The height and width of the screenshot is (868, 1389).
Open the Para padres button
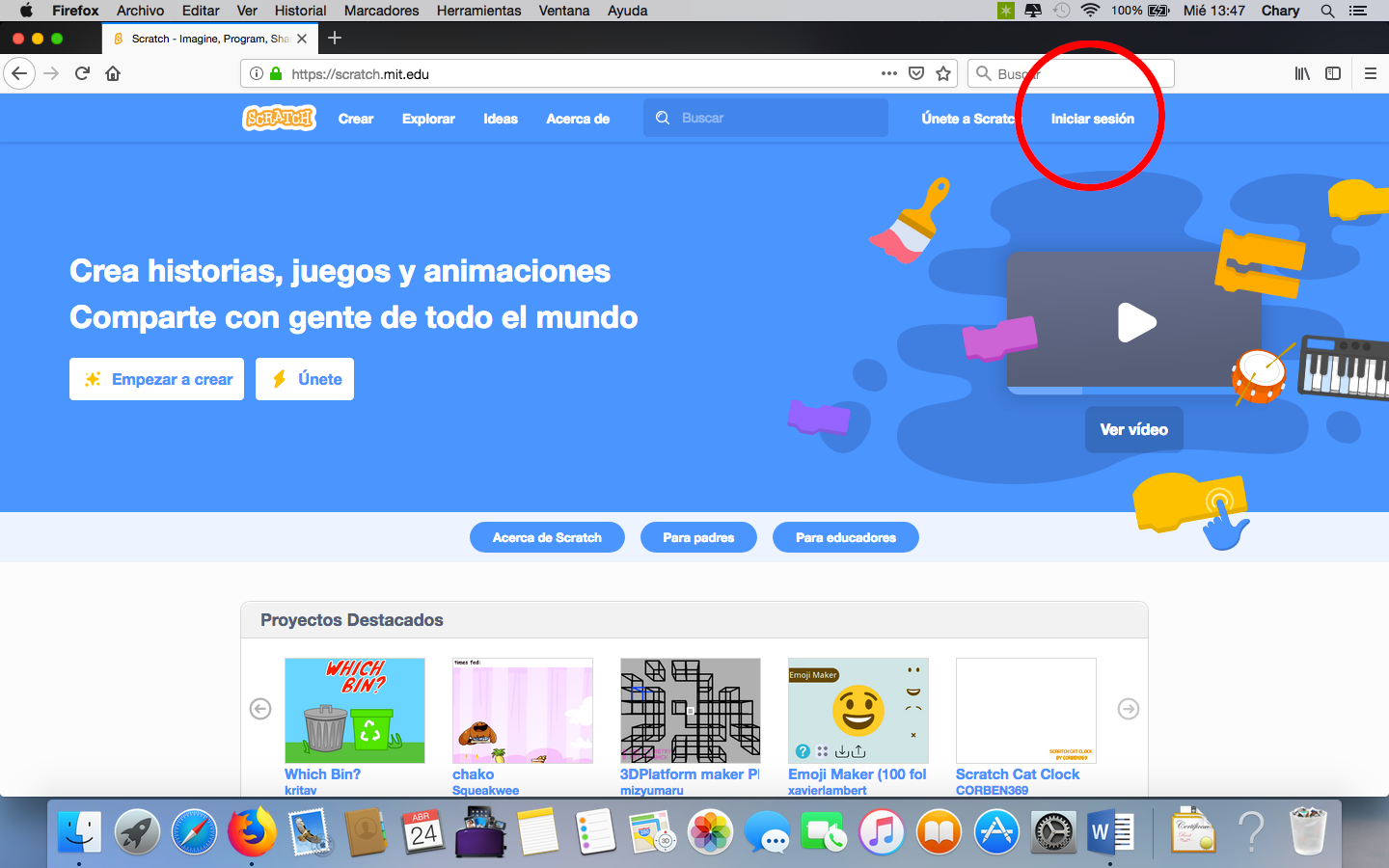pos(698,537)
